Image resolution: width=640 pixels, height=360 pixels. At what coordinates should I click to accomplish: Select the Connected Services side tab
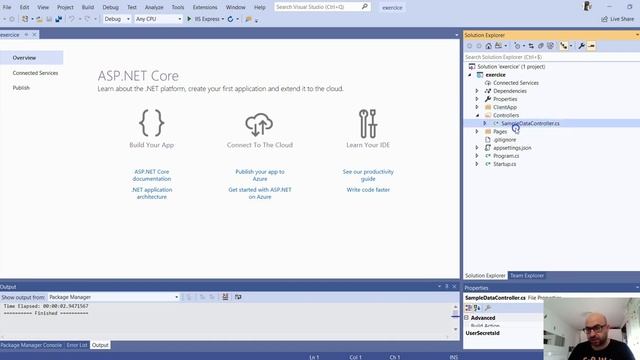[x=35, y=73]
